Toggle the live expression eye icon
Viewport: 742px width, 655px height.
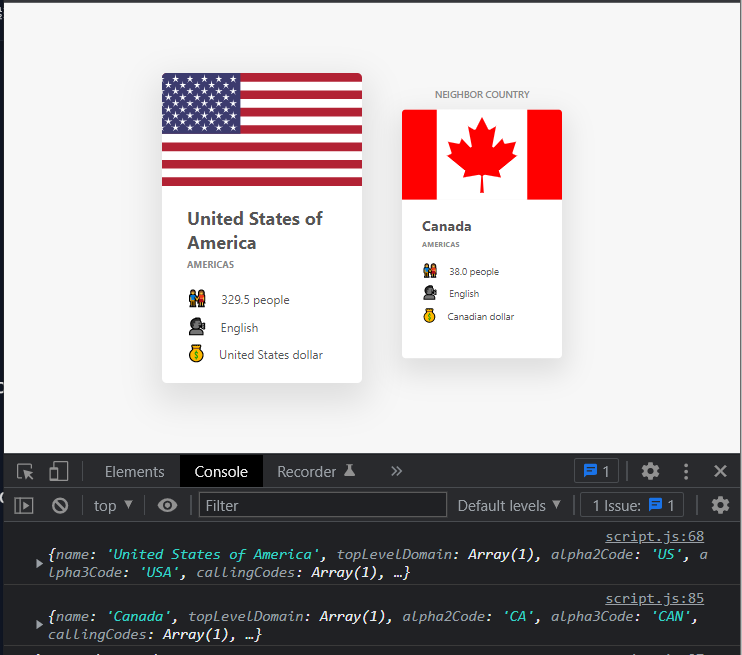[168, 505]
